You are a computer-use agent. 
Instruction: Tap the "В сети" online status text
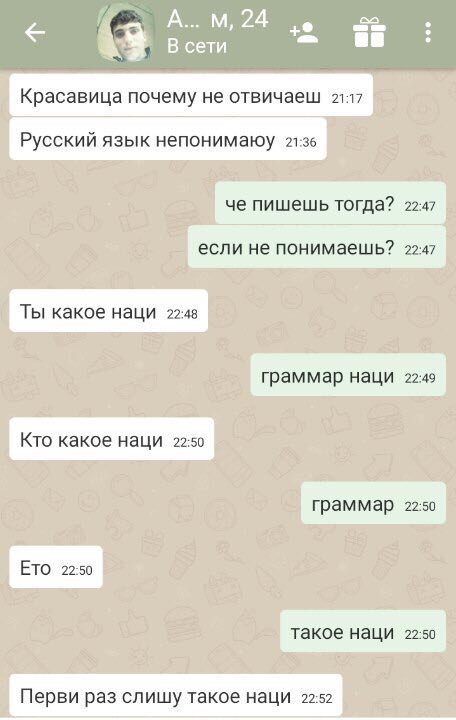click(x=197, y=46)
